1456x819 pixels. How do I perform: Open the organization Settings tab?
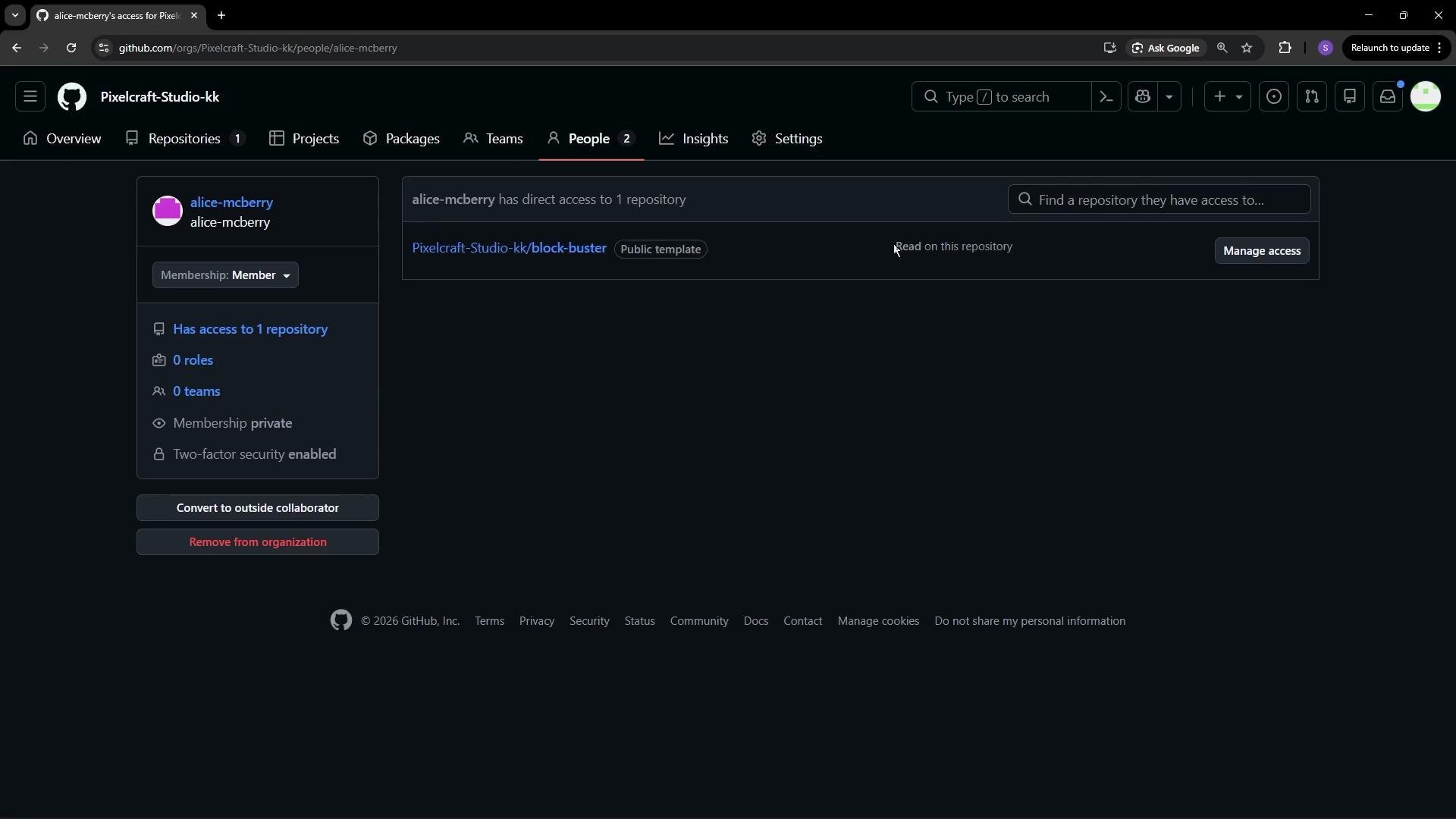787,139
